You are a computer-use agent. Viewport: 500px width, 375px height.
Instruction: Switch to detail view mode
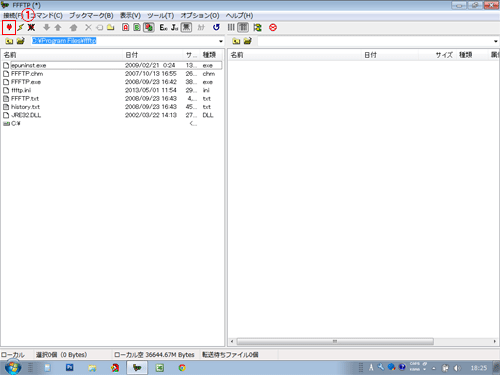243,27
